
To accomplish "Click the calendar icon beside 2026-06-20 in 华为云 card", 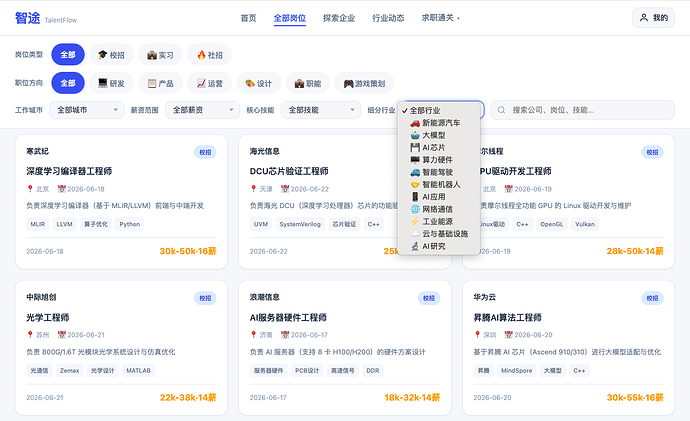I will 509,335.
